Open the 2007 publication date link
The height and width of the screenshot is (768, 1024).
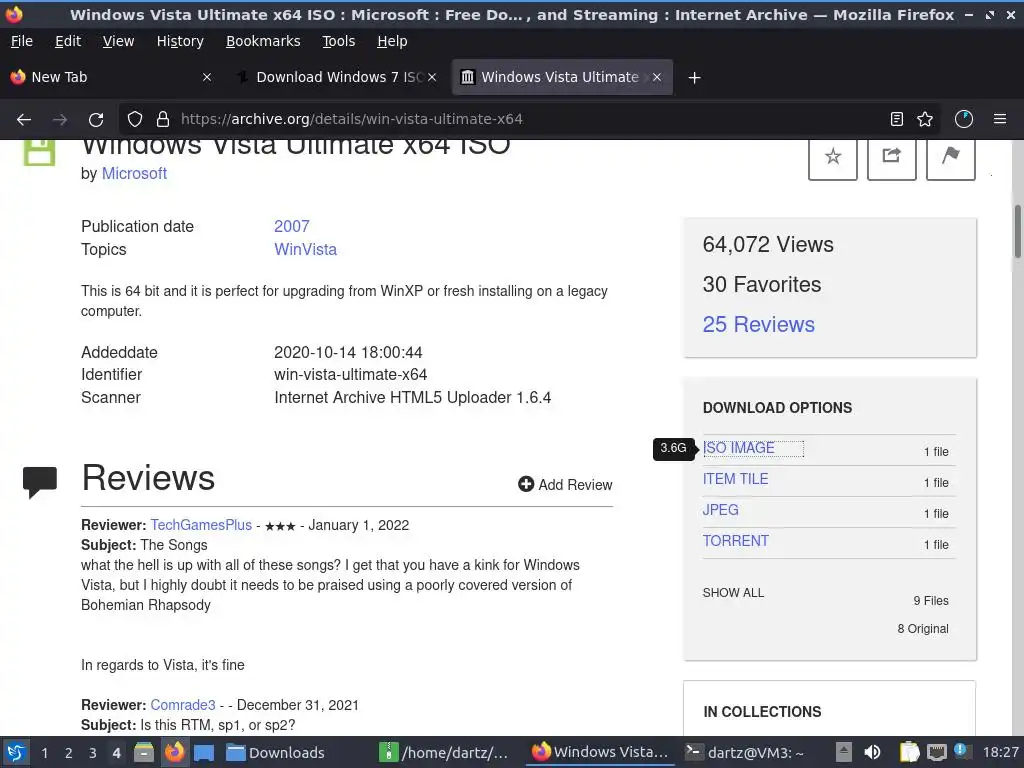point(291,226)
